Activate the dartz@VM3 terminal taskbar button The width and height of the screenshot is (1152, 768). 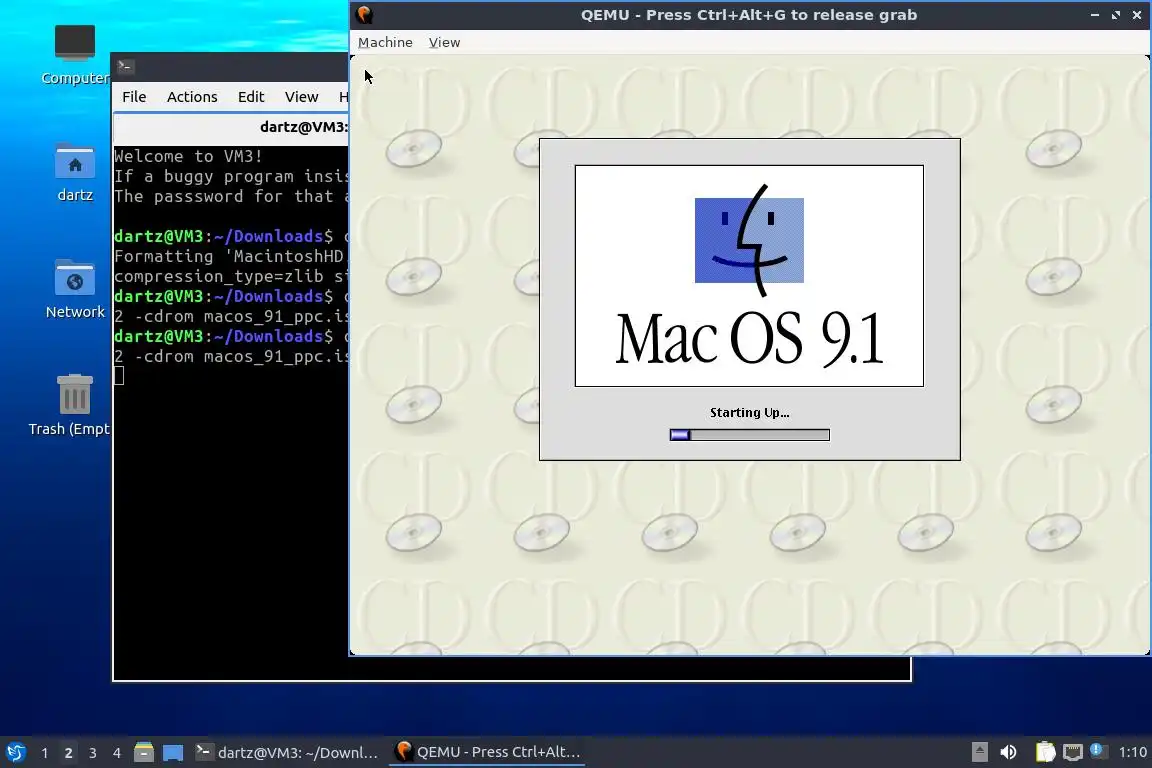287,752
